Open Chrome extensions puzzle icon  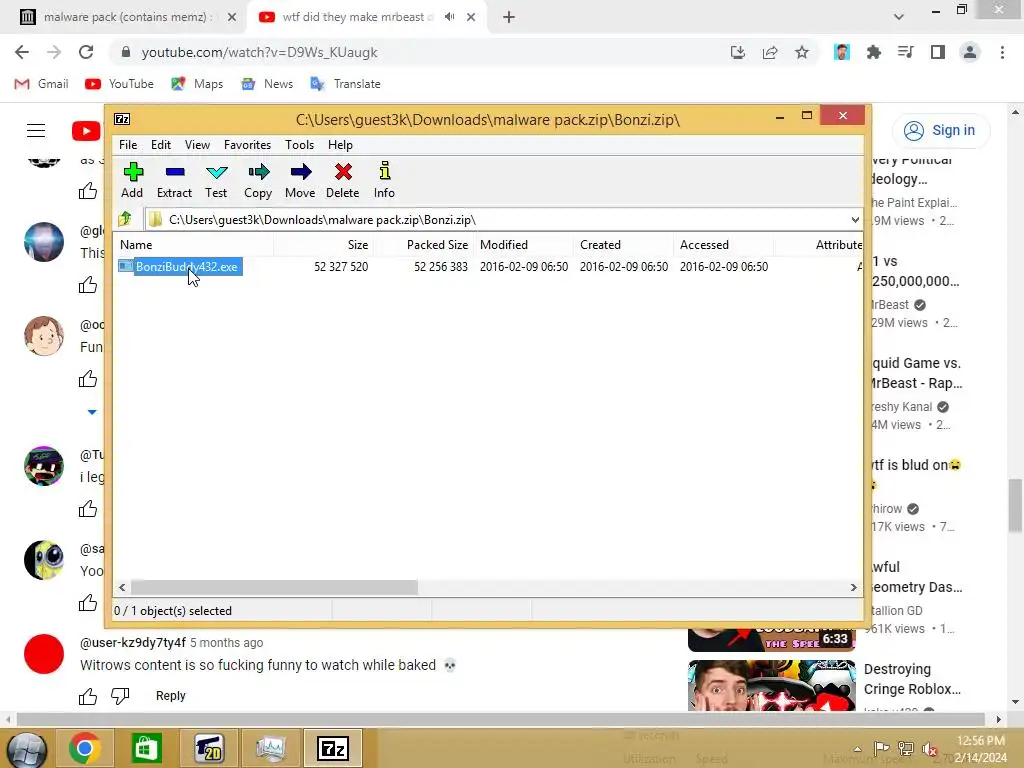point(874,52)
